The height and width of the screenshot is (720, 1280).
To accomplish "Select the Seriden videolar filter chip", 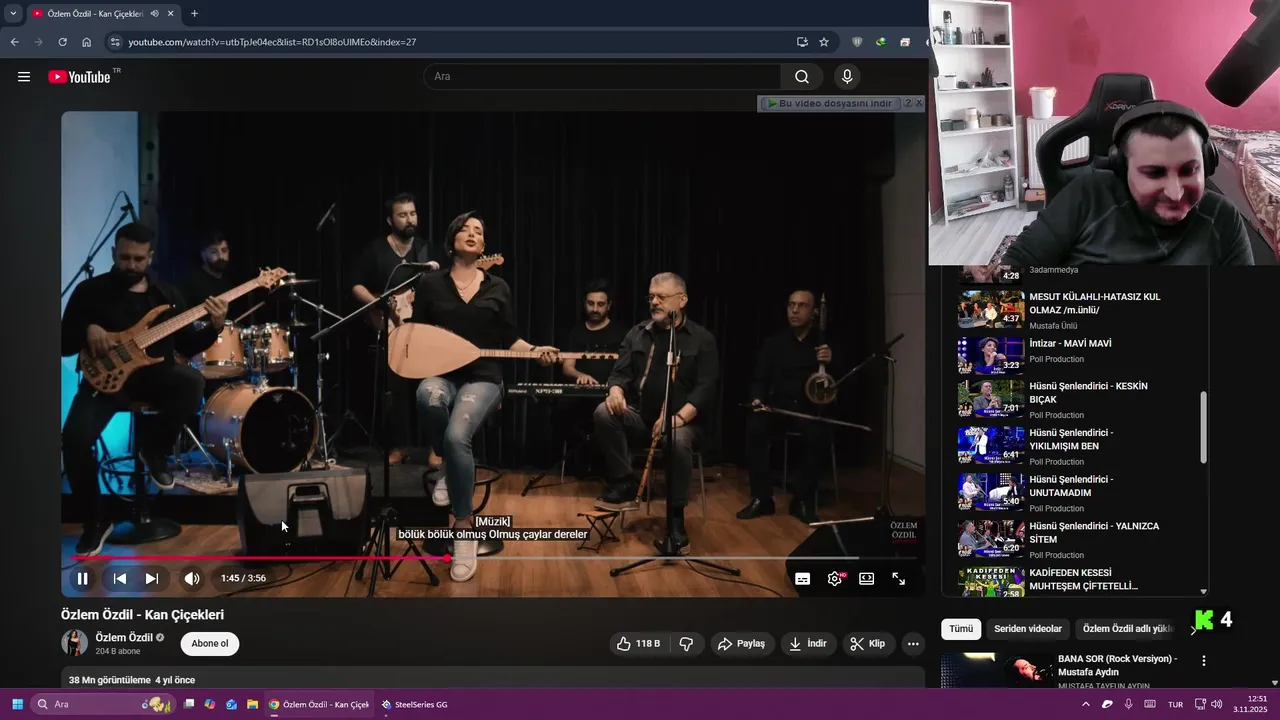I will [x=1028, y=629].
